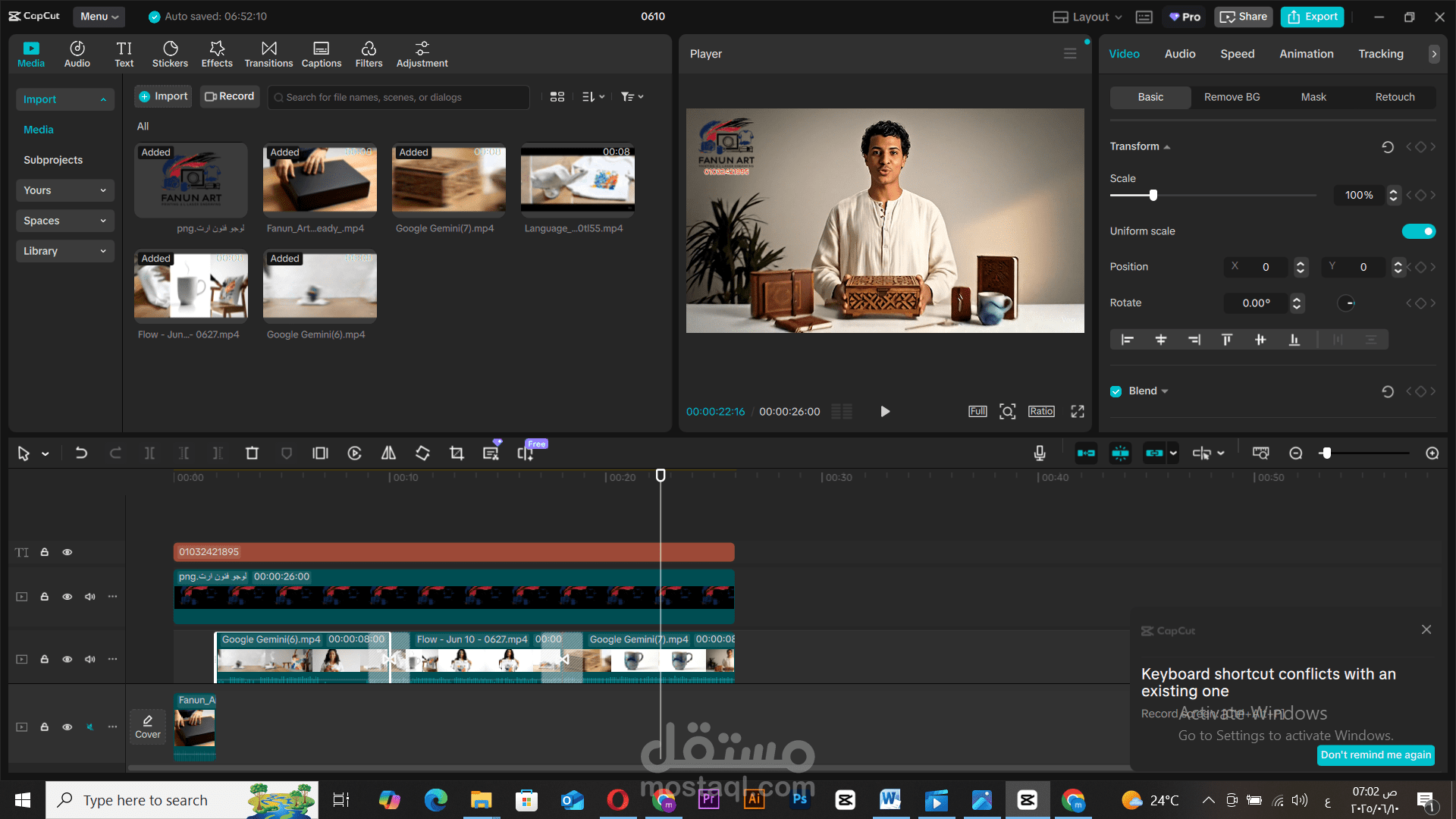Click the Export button
Screen dimensions: 1456x819
click(1313, 17)
